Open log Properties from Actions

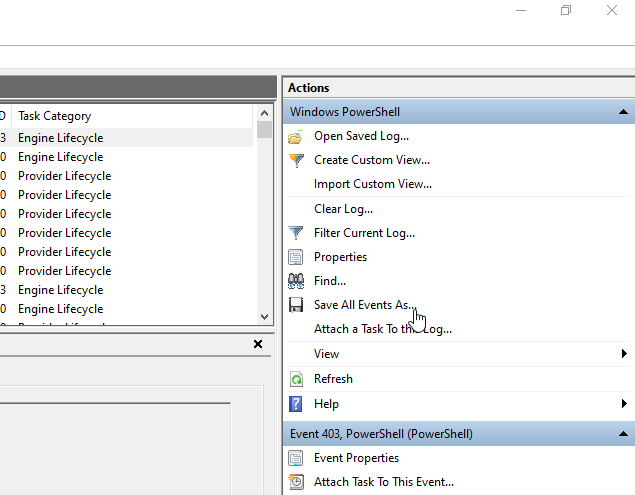340,257
